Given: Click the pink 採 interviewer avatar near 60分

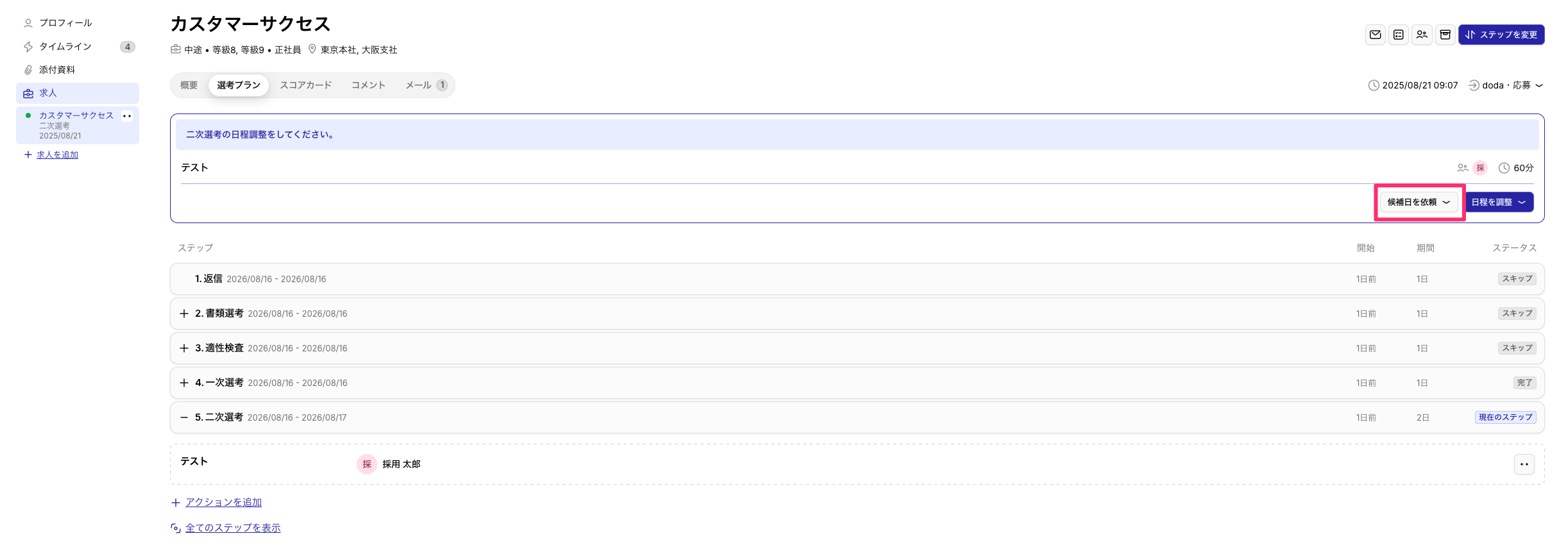Looking at the screenshot, I should 1480,168.
